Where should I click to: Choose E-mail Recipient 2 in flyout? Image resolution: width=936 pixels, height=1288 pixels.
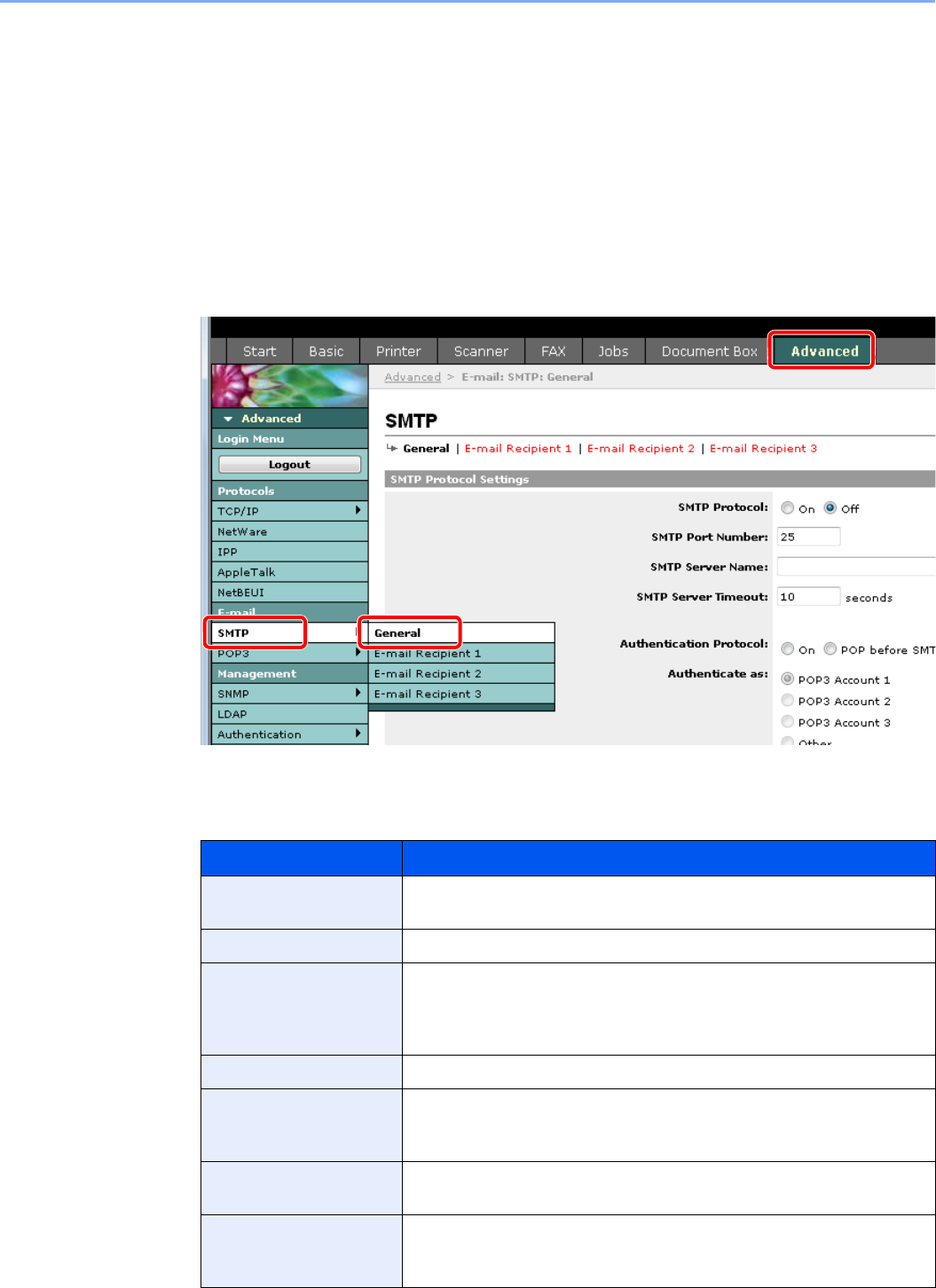coord(461,674)
